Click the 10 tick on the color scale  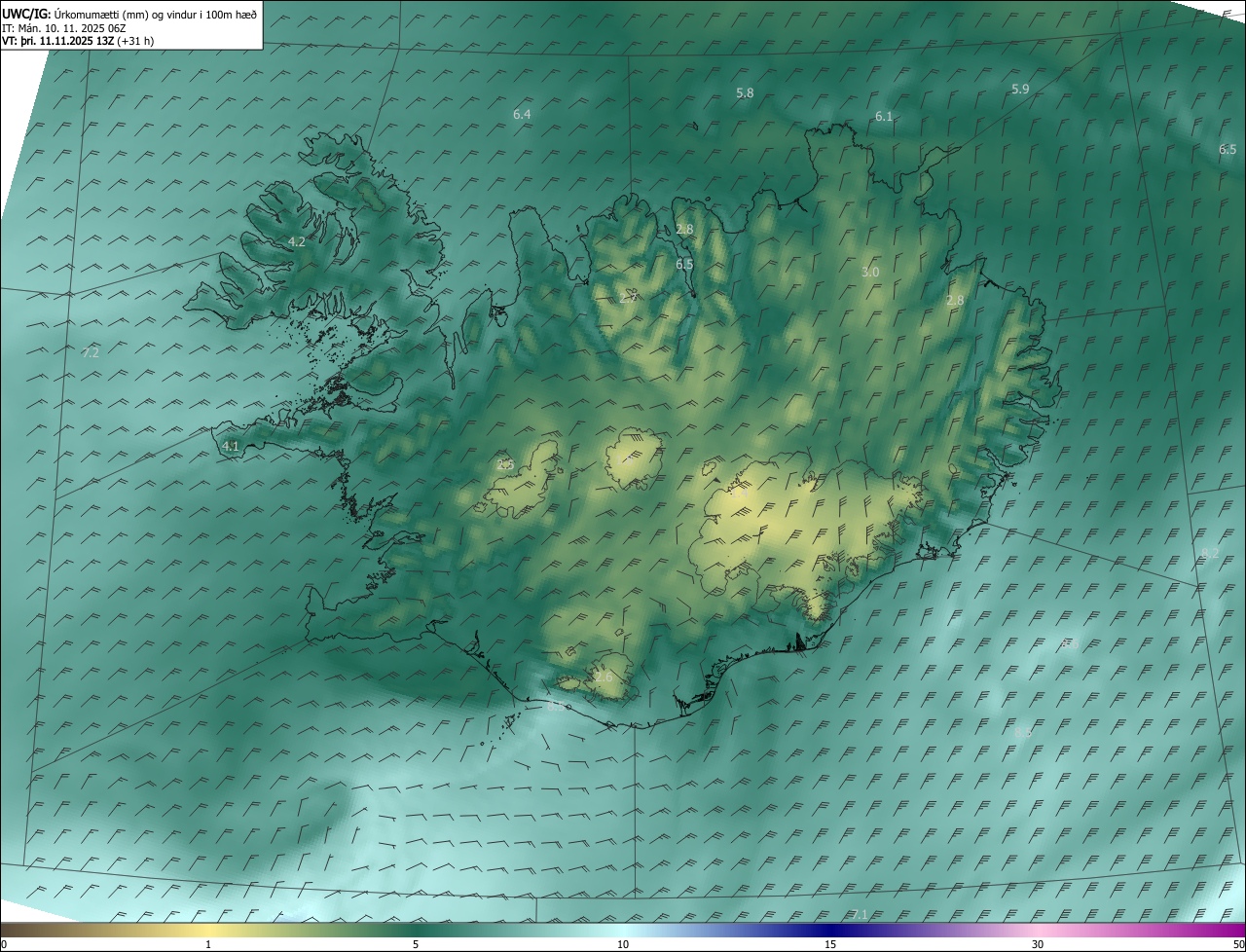click(623, 945)
